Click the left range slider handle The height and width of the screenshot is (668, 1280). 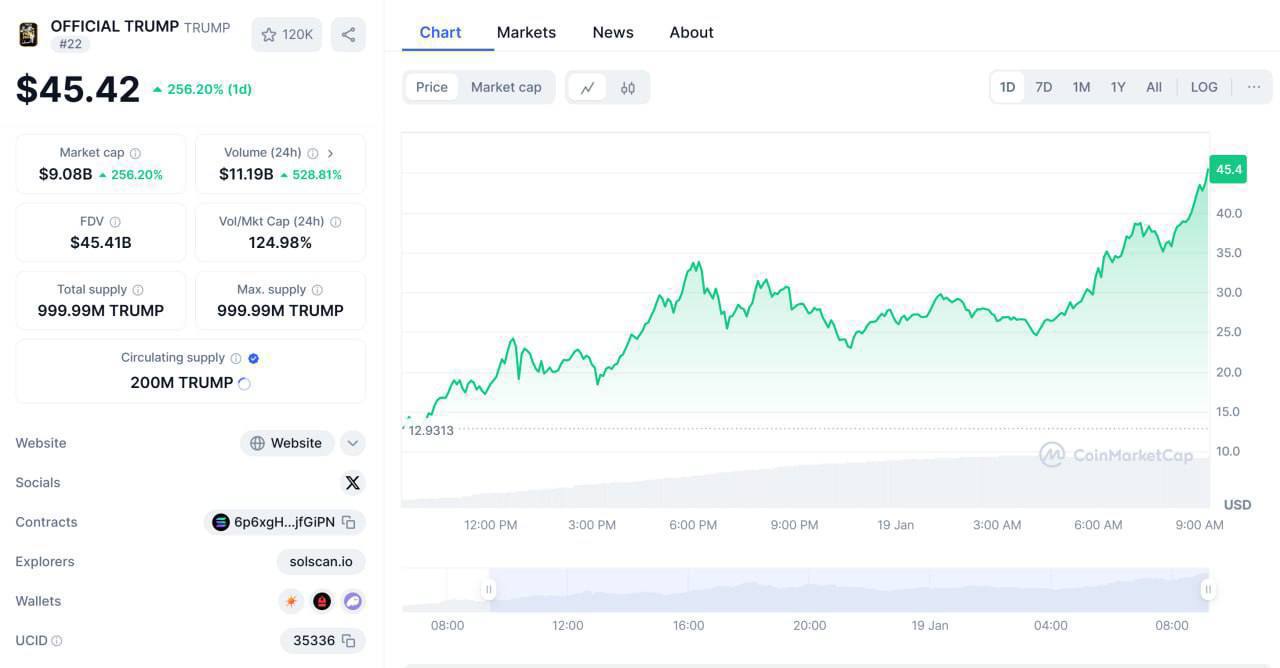click(x=489, y=590)
